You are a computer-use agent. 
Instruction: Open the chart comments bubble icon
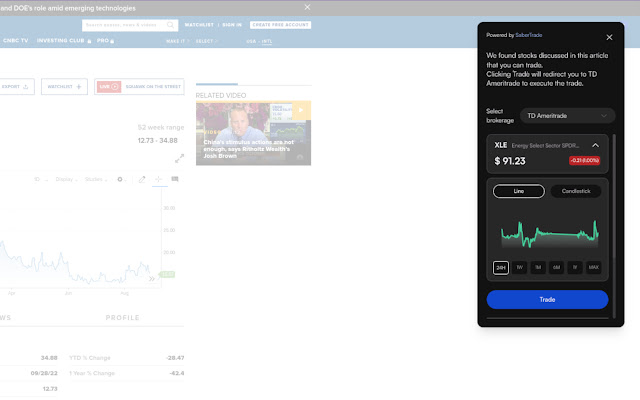[x=175, y=179]
